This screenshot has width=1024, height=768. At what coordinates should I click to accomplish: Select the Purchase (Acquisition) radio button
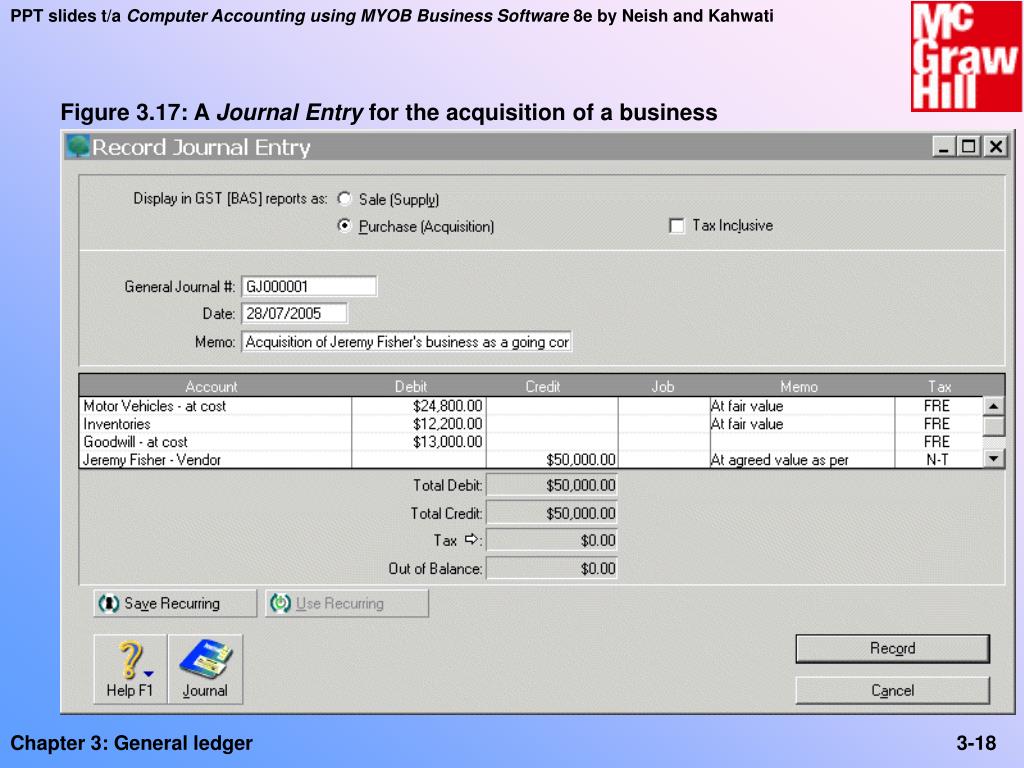[x=344, y=226]
